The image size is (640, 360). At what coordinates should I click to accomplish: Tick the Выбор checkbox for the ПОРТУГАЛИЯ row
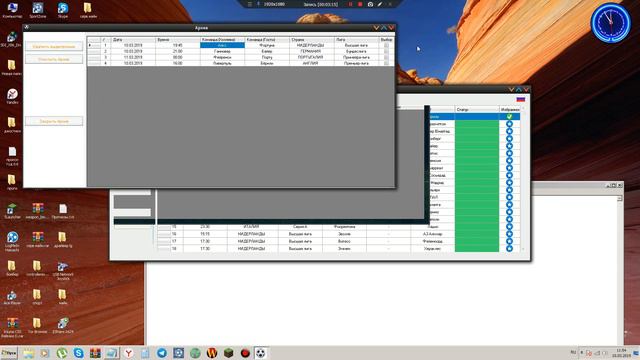pyautogui.click(x=386, y=58)
